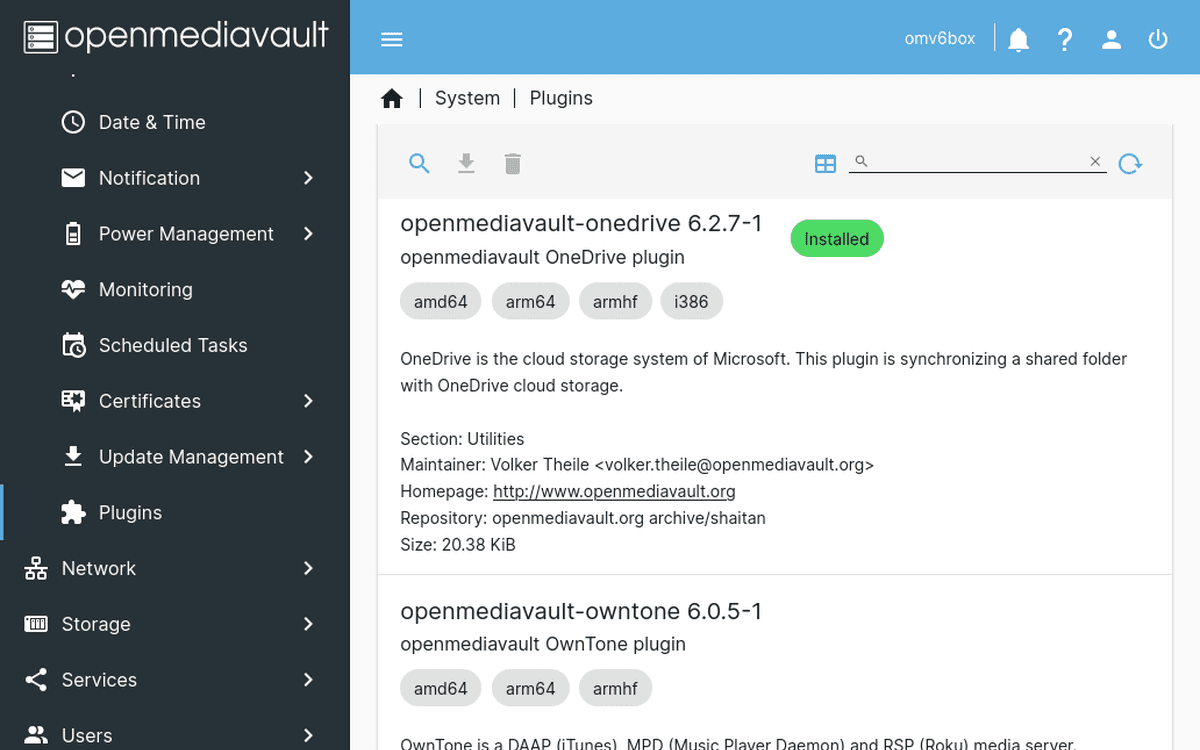Click owntone's armhf architecture chip
The image size is (1200, 750).
[615, 688]
